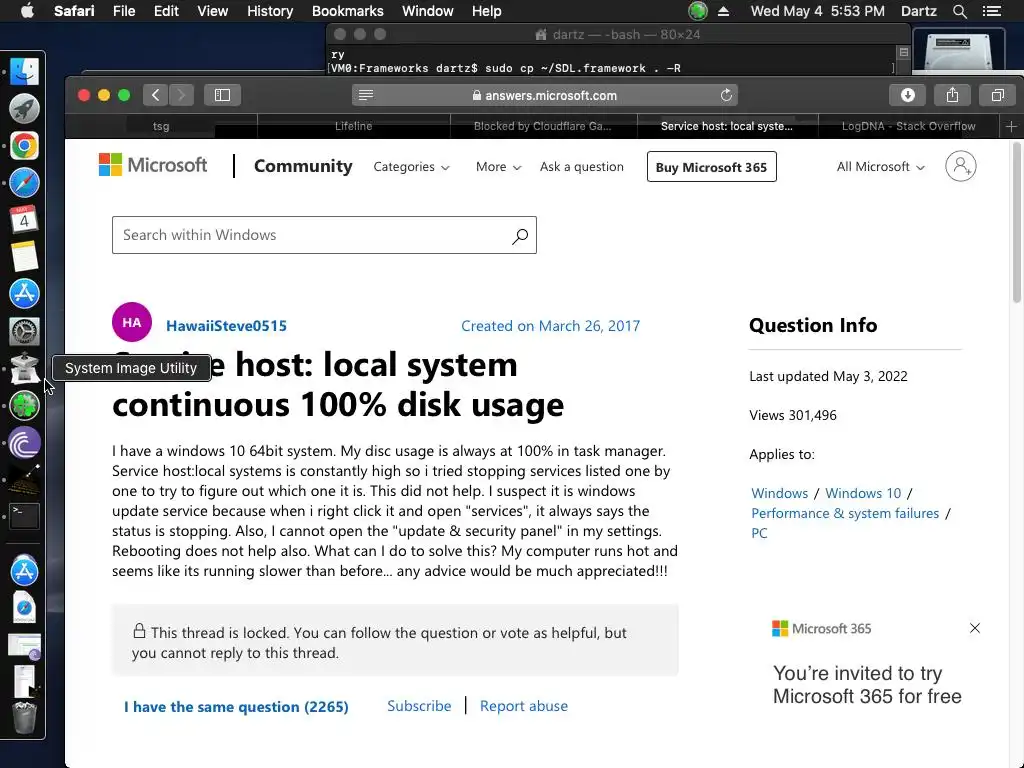Click the page vertical scrollbar
Screen dimensions: 1024x768
click(x=1017, y=222)
